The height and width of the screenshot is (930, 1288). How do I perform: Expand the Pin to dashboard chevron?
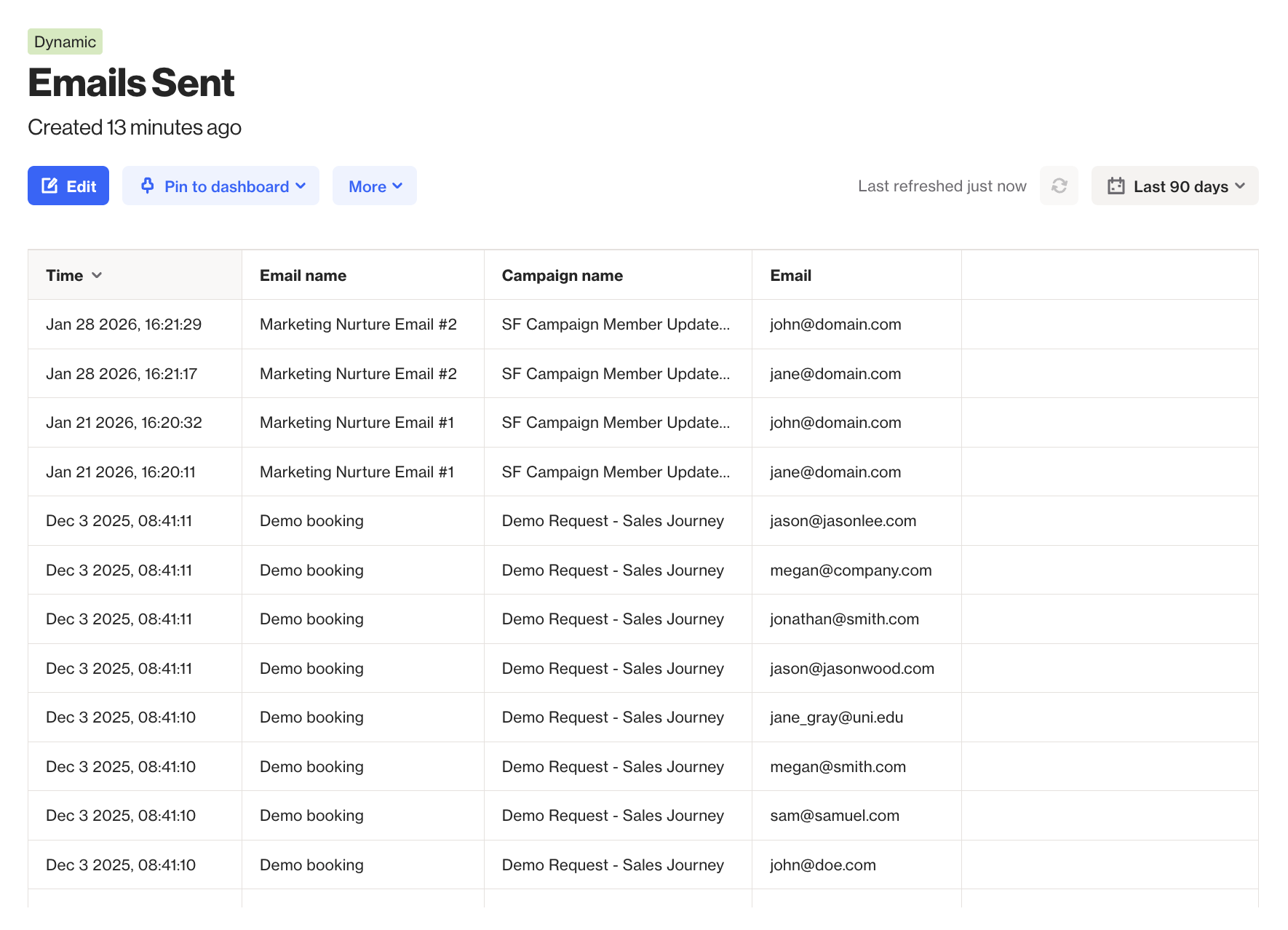point(301,186)
